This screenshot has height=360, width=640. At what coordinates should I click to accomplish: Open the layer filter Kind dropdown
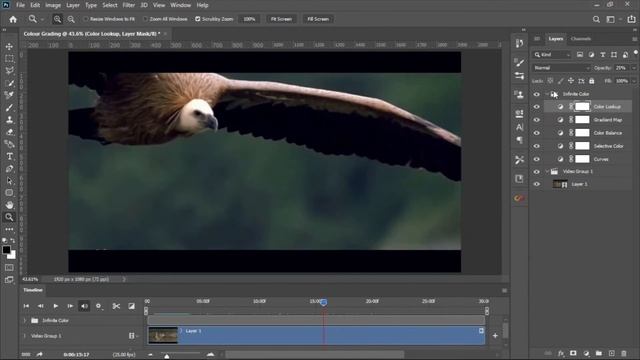point(552,55)
